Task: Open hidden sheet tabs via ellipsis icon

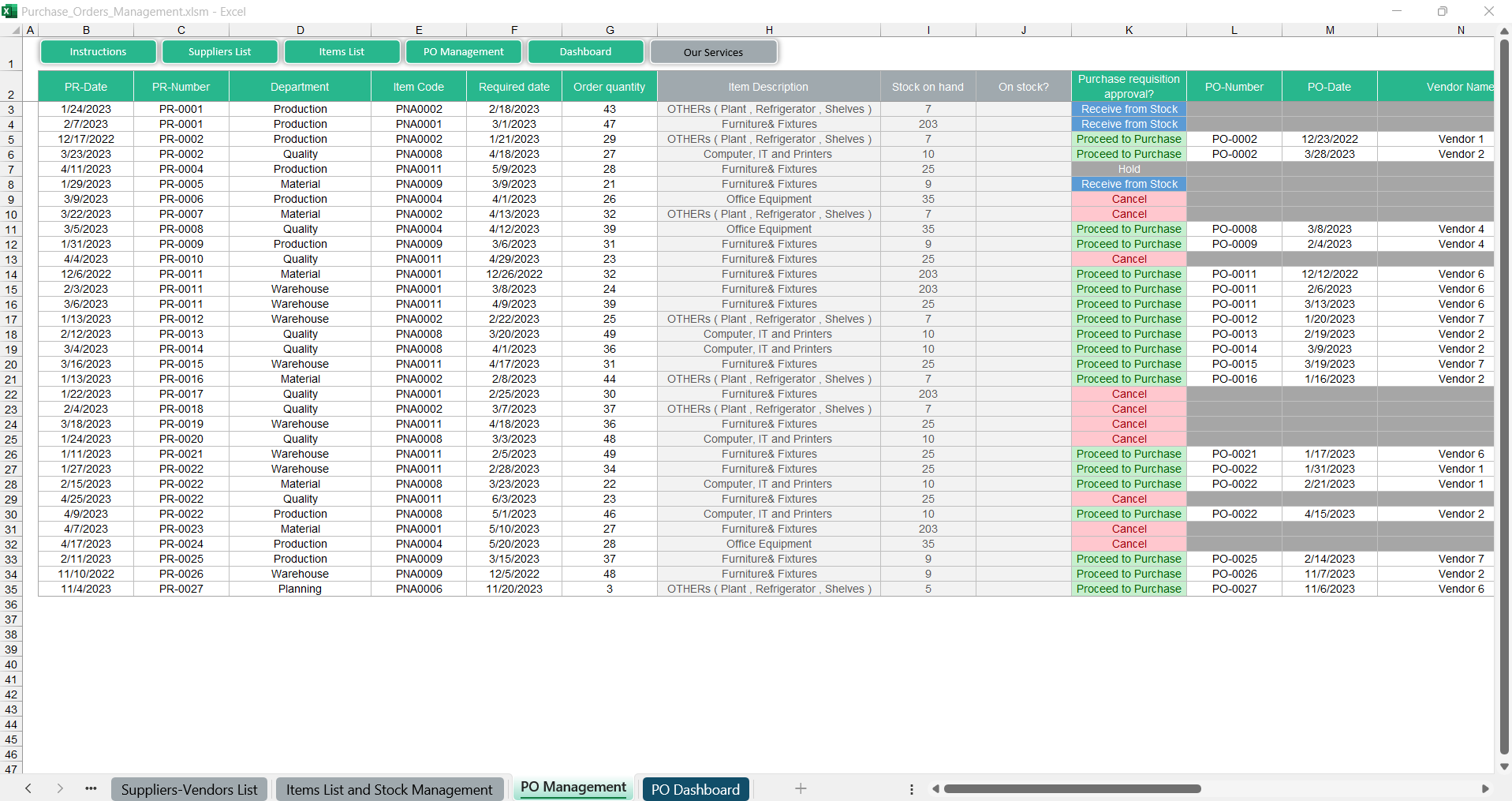Action: point(91,788)
